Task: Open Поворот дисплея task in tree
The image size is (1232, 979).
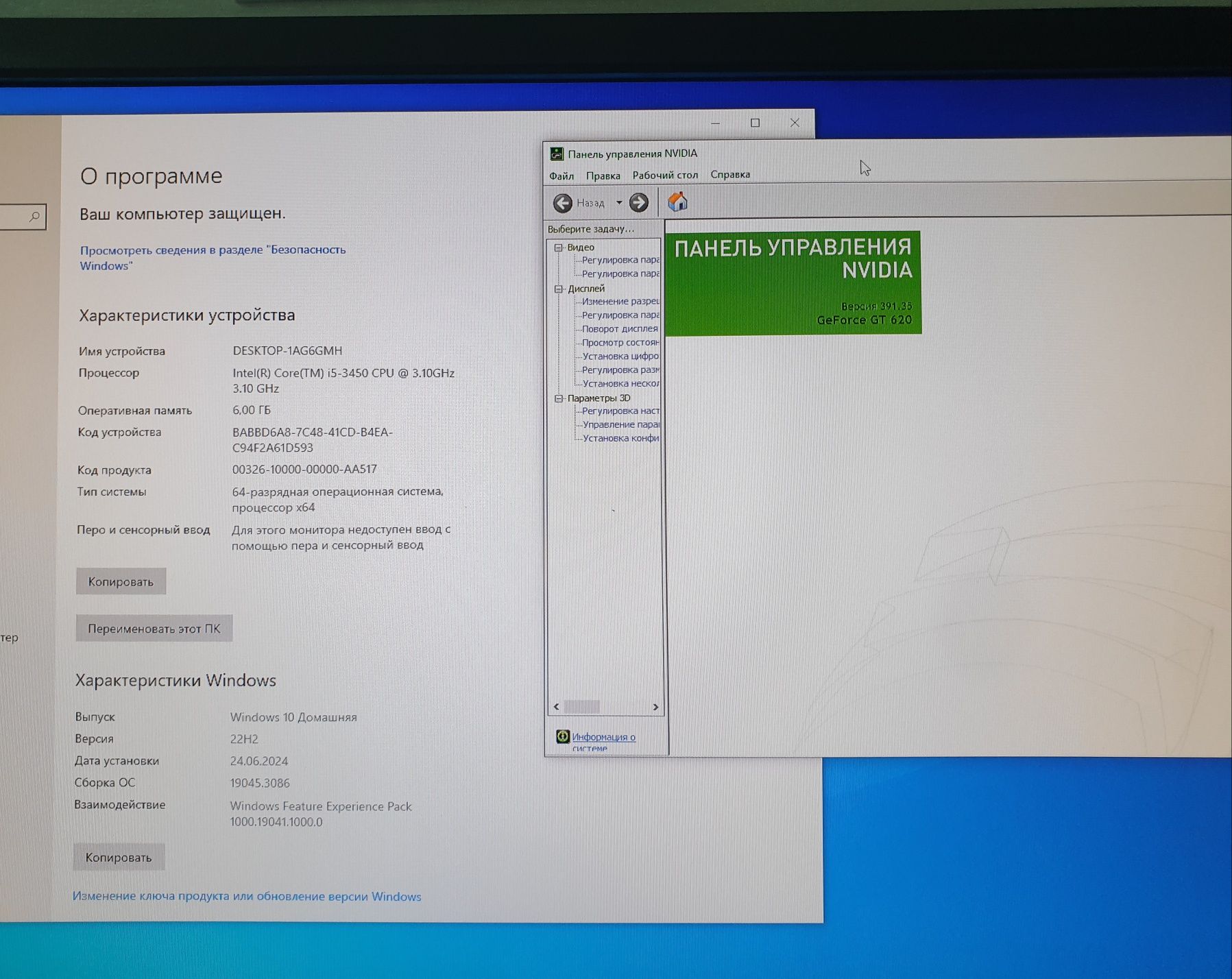Action: (x=620, y=328)
